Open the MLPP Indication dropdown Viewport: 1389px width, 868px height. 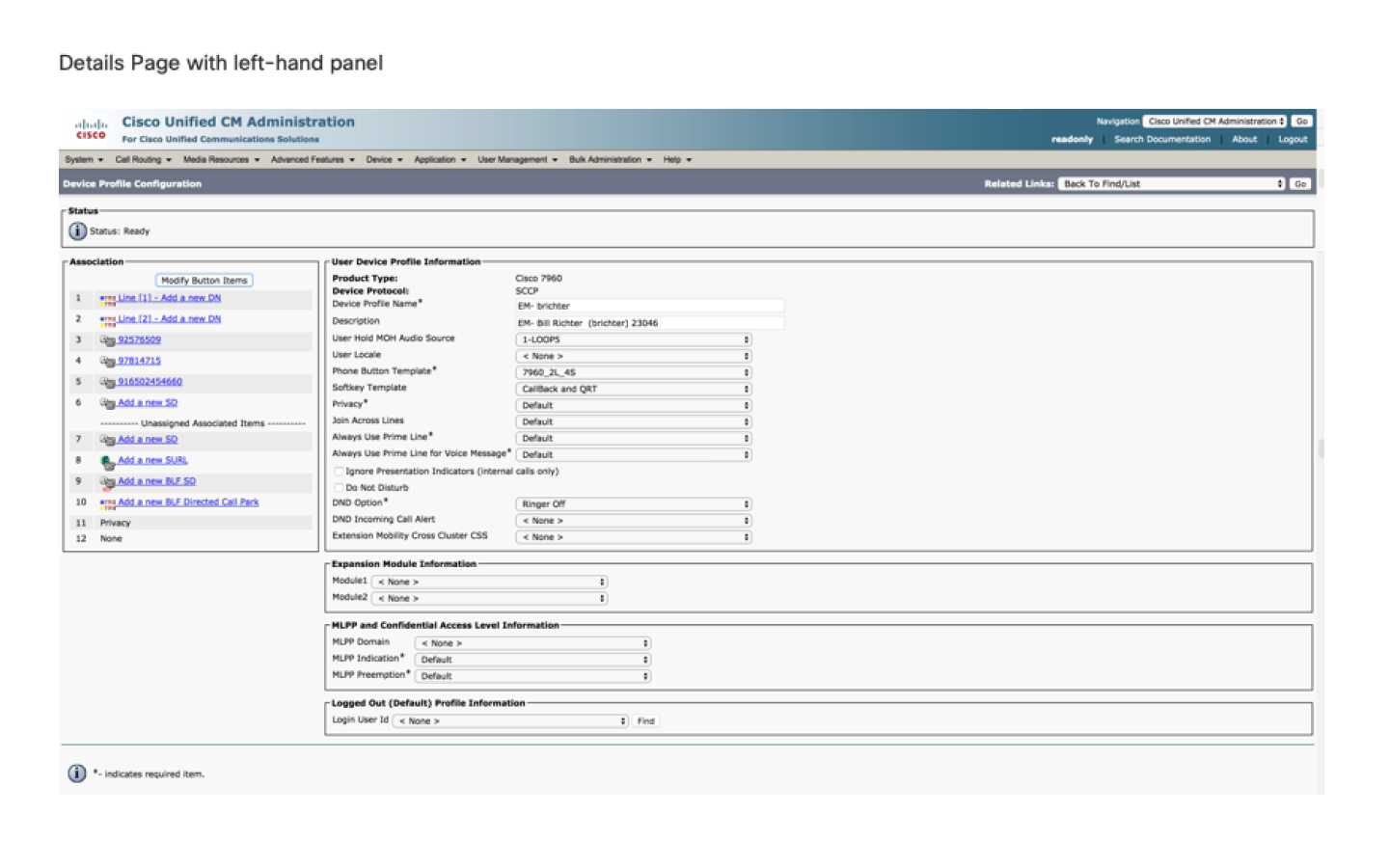point(532,660)
